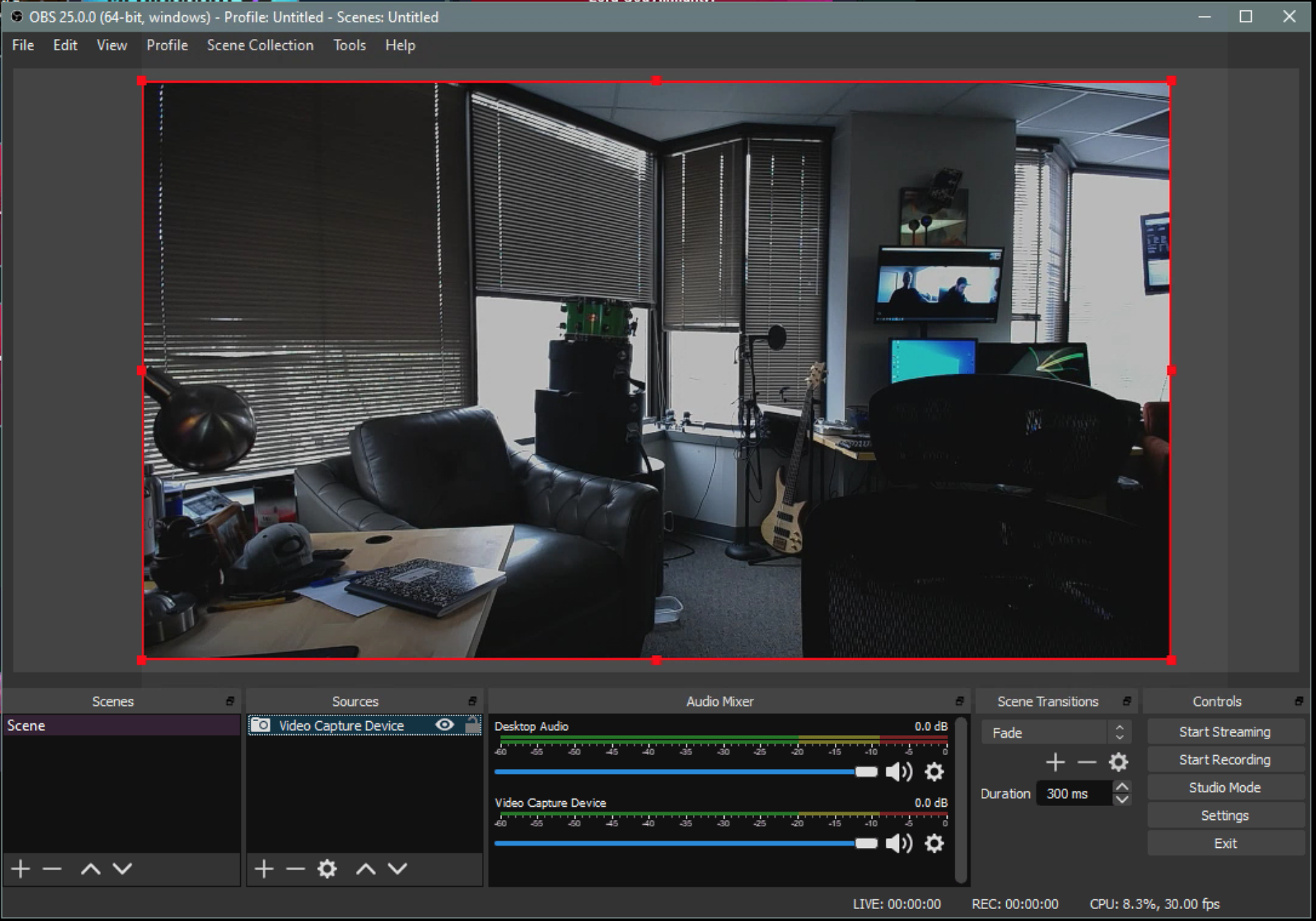Open transition properties gear icon

tap(1118, 762)
